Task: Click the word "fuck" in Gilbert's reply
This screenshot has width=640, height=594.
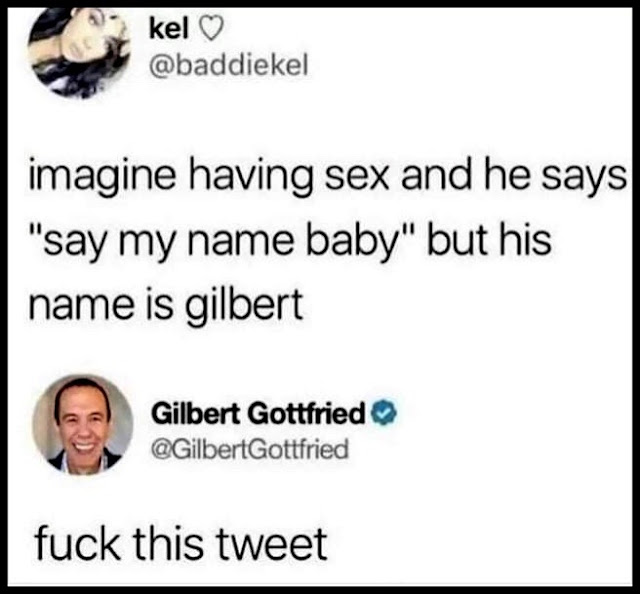Action: [x=77, y=543]
